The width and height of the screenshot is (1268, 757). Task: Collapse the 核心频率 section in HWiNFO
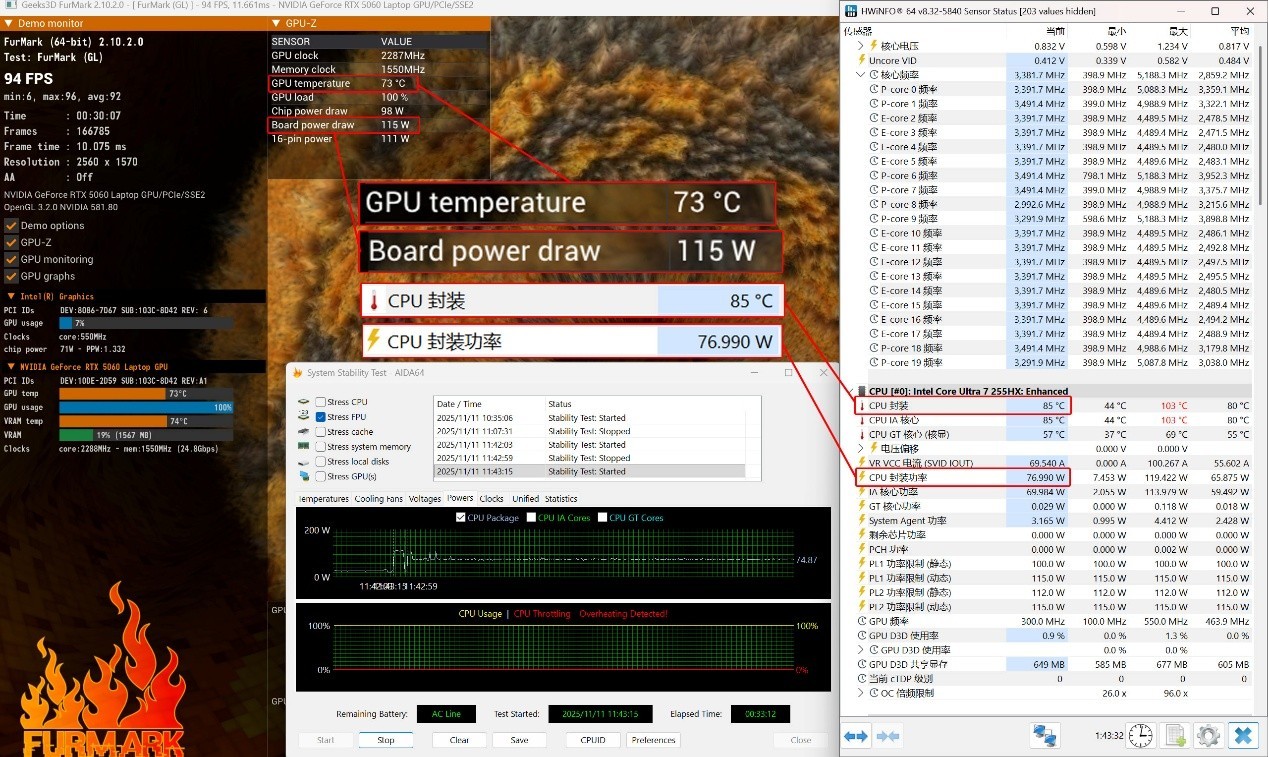tap(860, 74)
